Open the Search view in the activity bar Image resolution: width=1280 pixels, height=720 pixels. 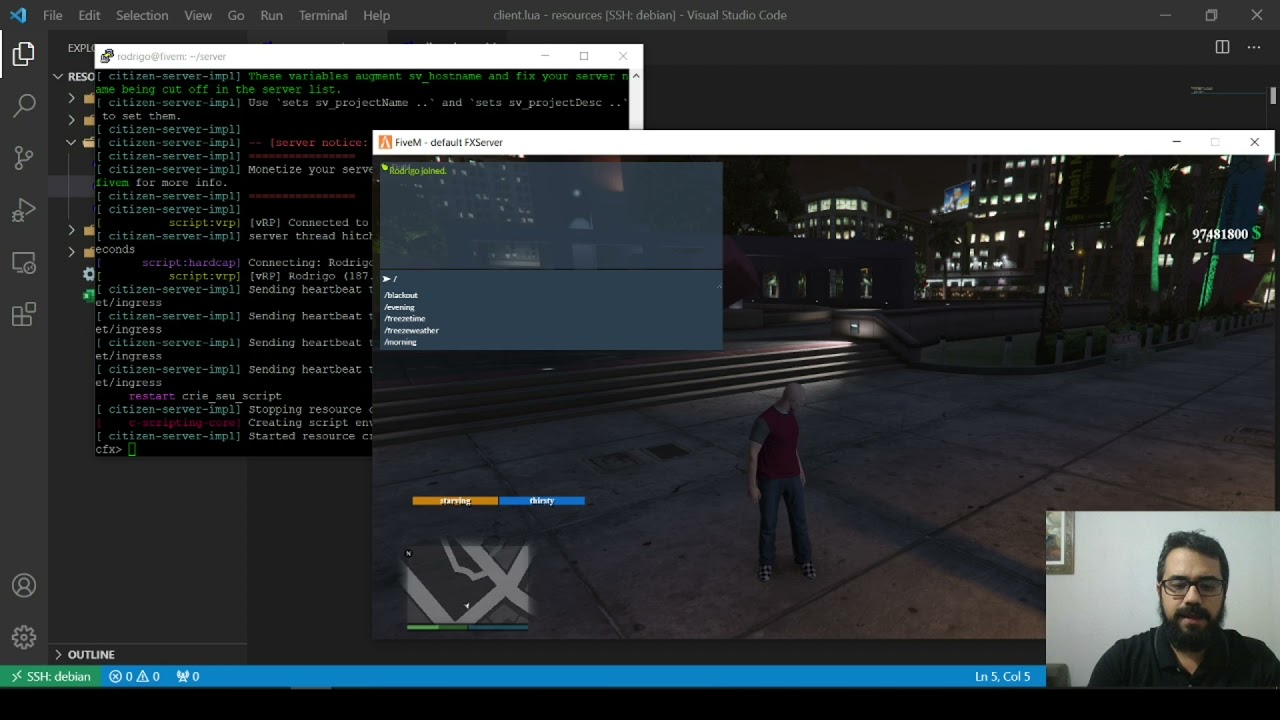(24, 105)
